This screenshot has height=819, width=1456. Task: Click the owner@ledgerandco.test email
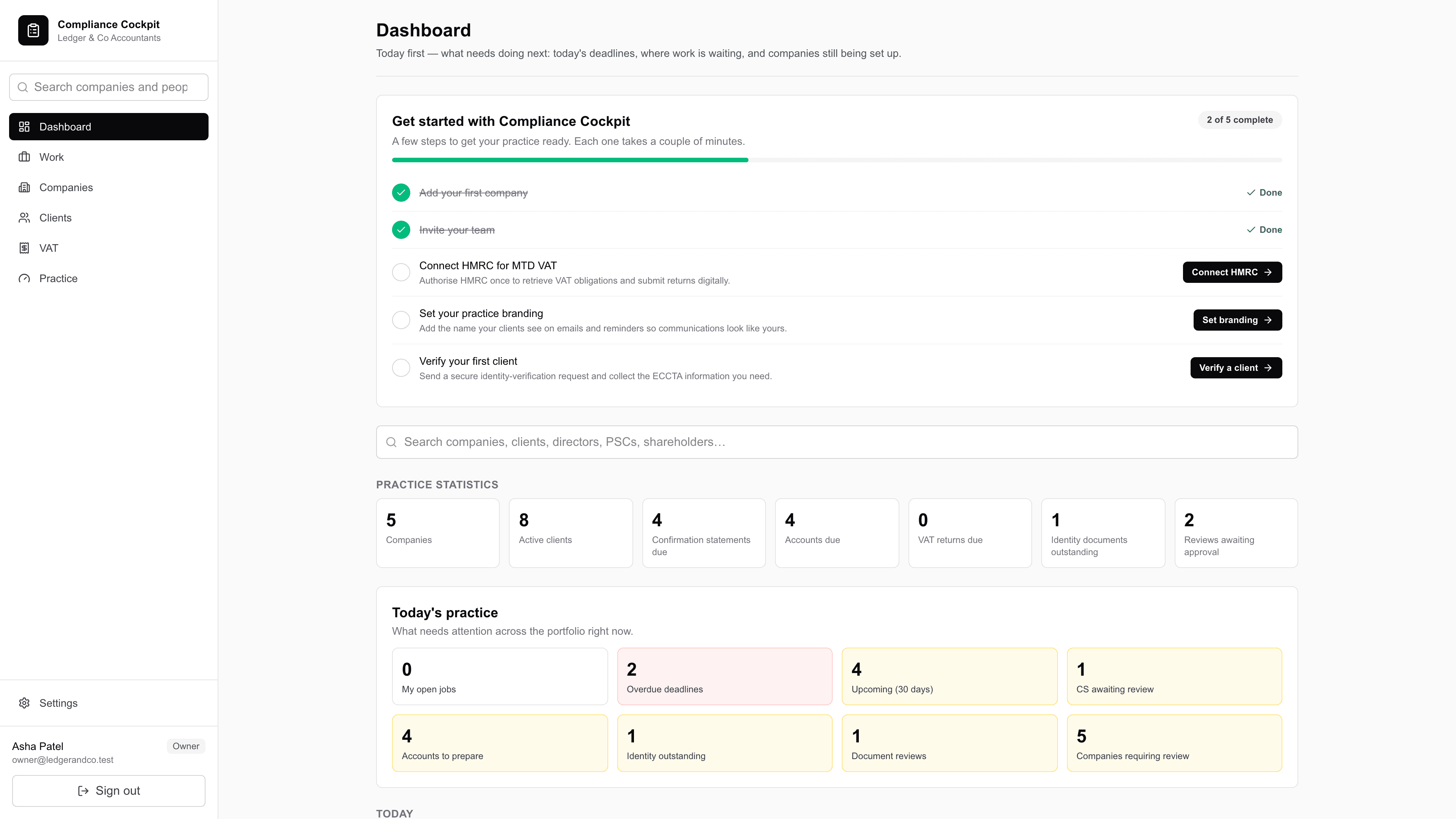point(63,759)
